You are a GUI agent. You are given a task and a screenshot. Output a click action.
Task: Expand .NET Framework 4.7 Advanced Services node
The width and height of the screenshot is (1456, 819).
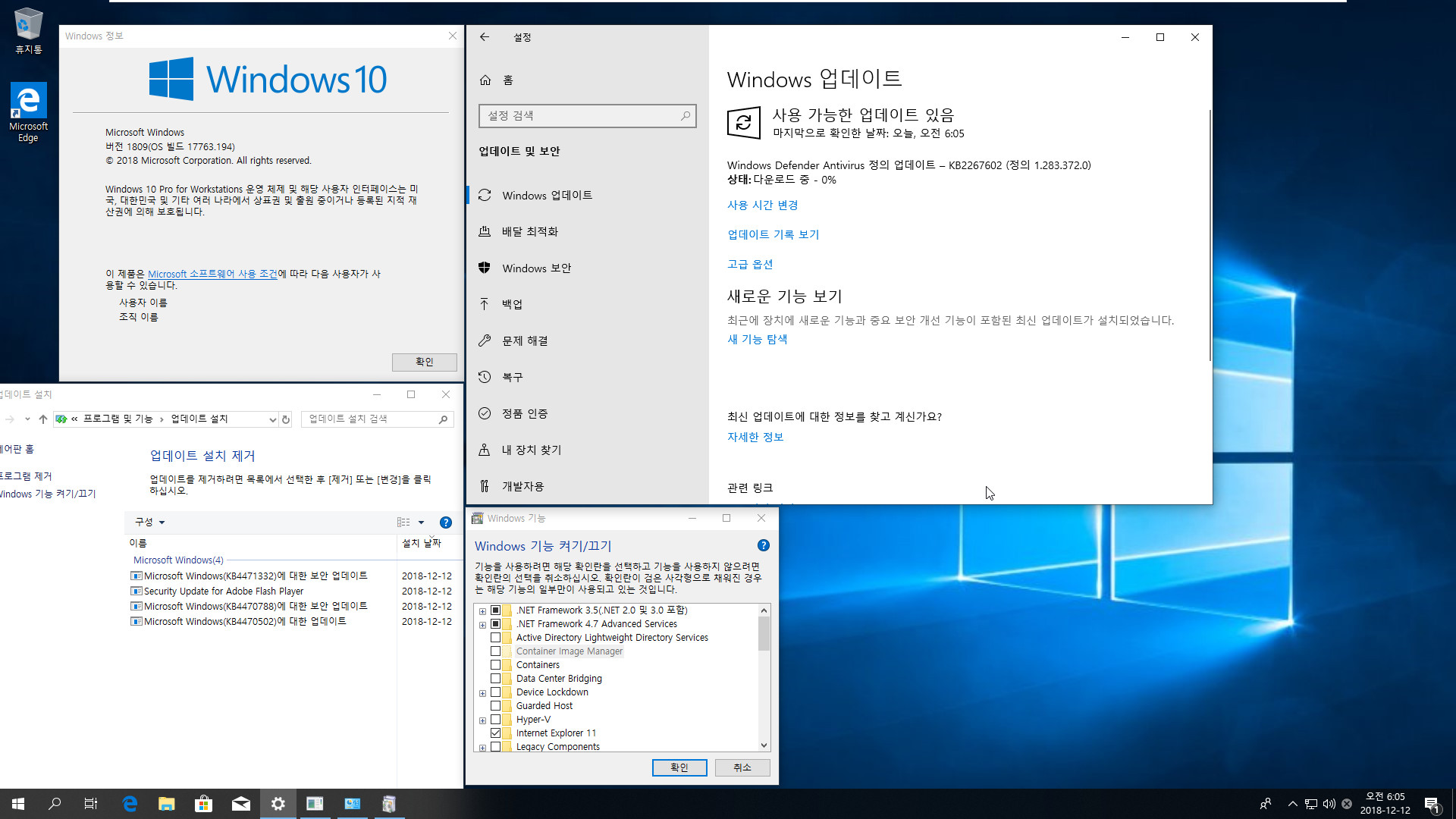[482, 625]
